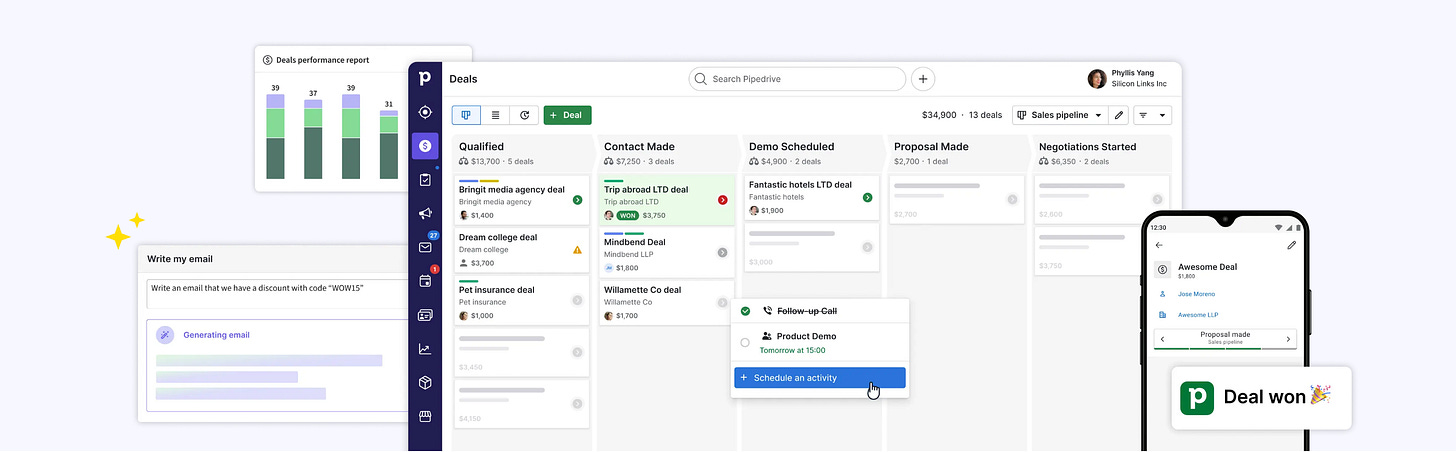
Task: Open the Marketplace store icon in sidebar
Action: [425, 416]
